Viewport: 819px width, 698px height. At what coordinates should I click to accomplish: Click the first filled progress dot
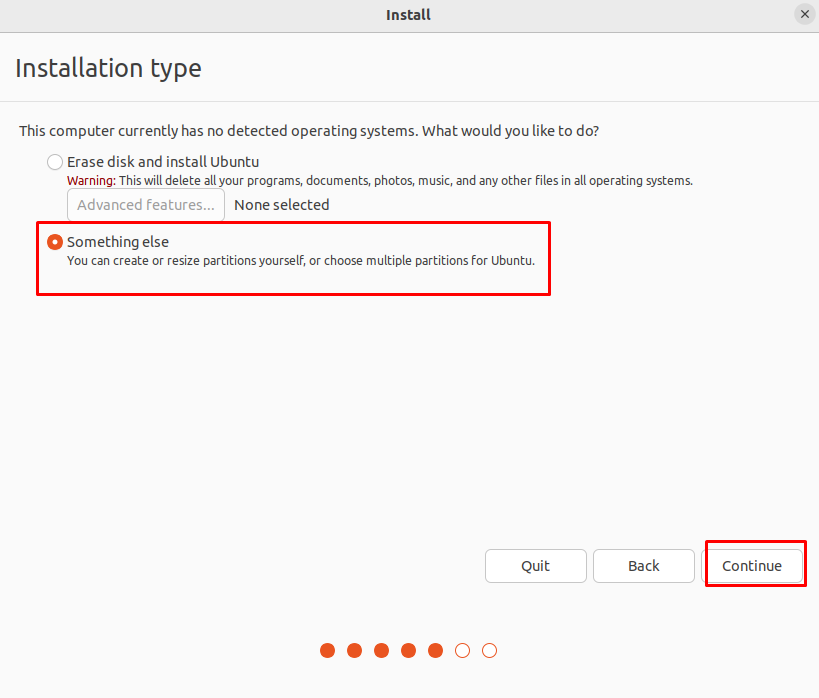(328, 651)
